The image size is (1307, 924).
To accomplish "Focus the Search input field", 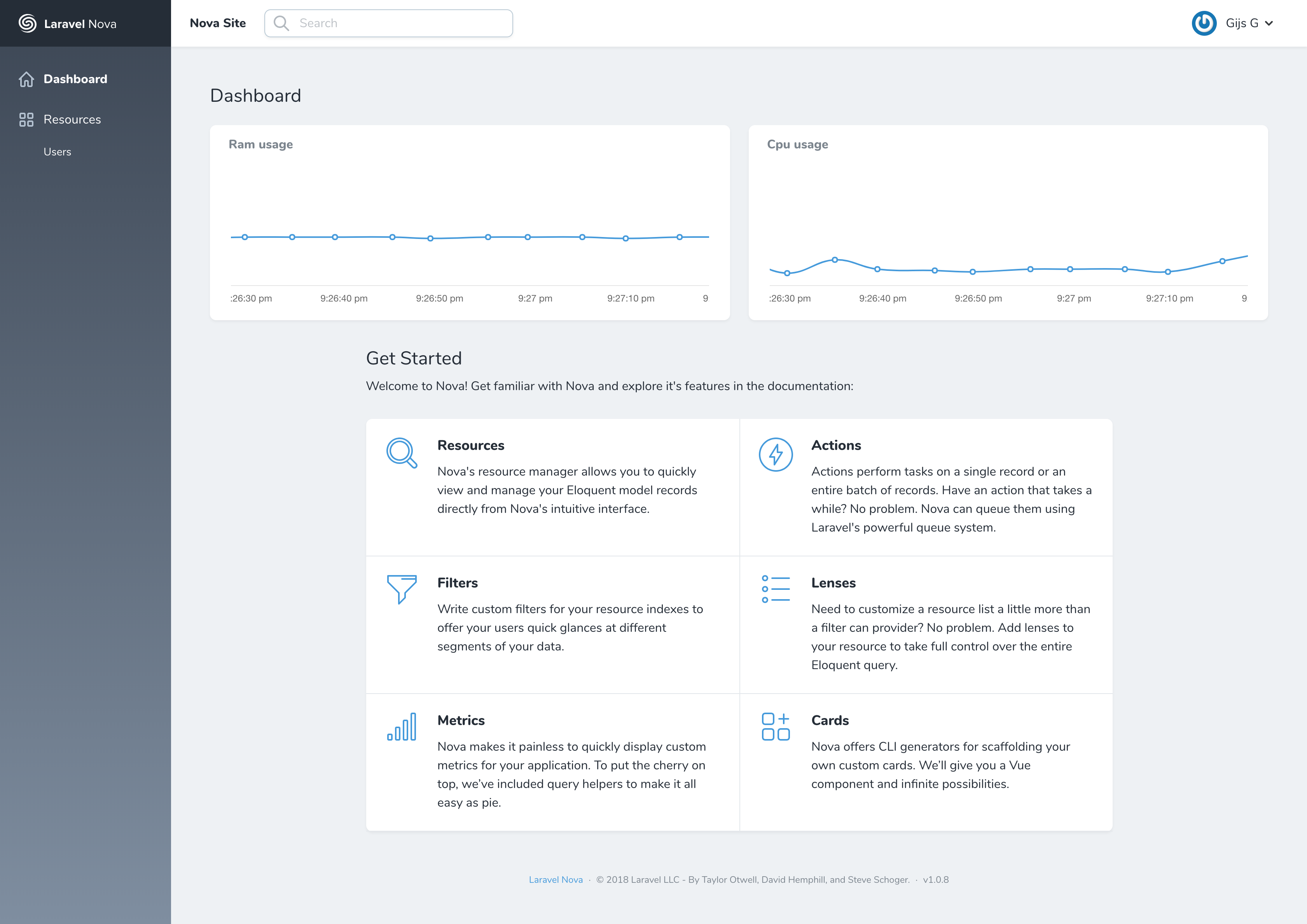I will (x=398, y=23).
